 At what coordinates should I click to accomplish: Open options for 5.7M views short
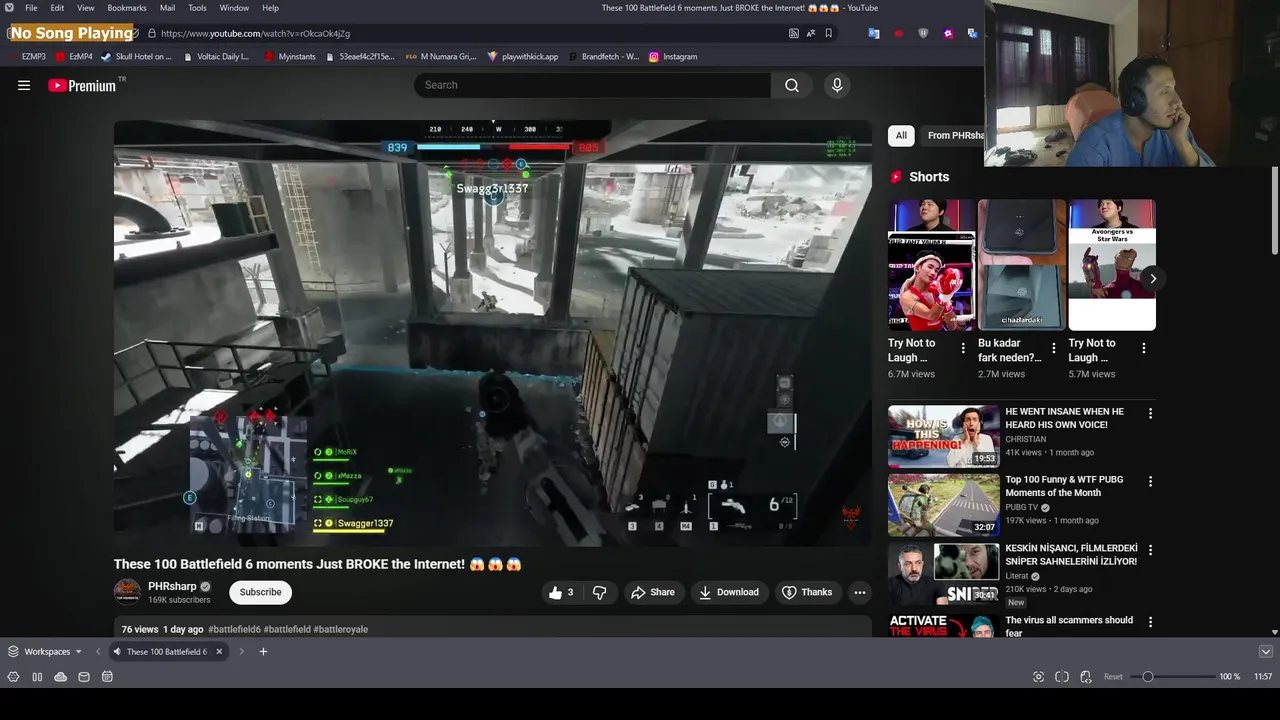tap(1144, 348)
